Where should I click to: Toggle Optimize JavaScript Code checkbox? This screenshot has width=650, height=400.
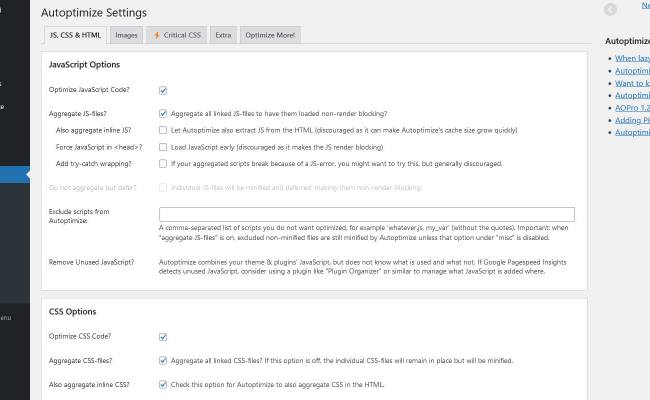click(163, 90)
